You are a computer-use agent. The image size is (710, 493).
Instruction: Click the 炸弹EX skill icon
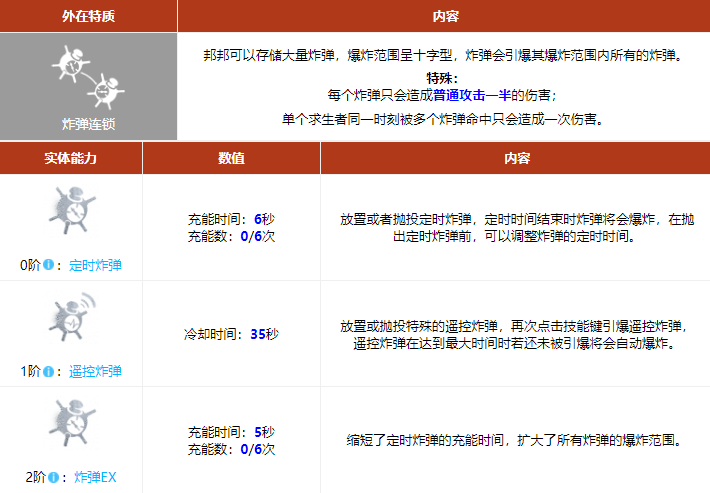coord(71,423)
